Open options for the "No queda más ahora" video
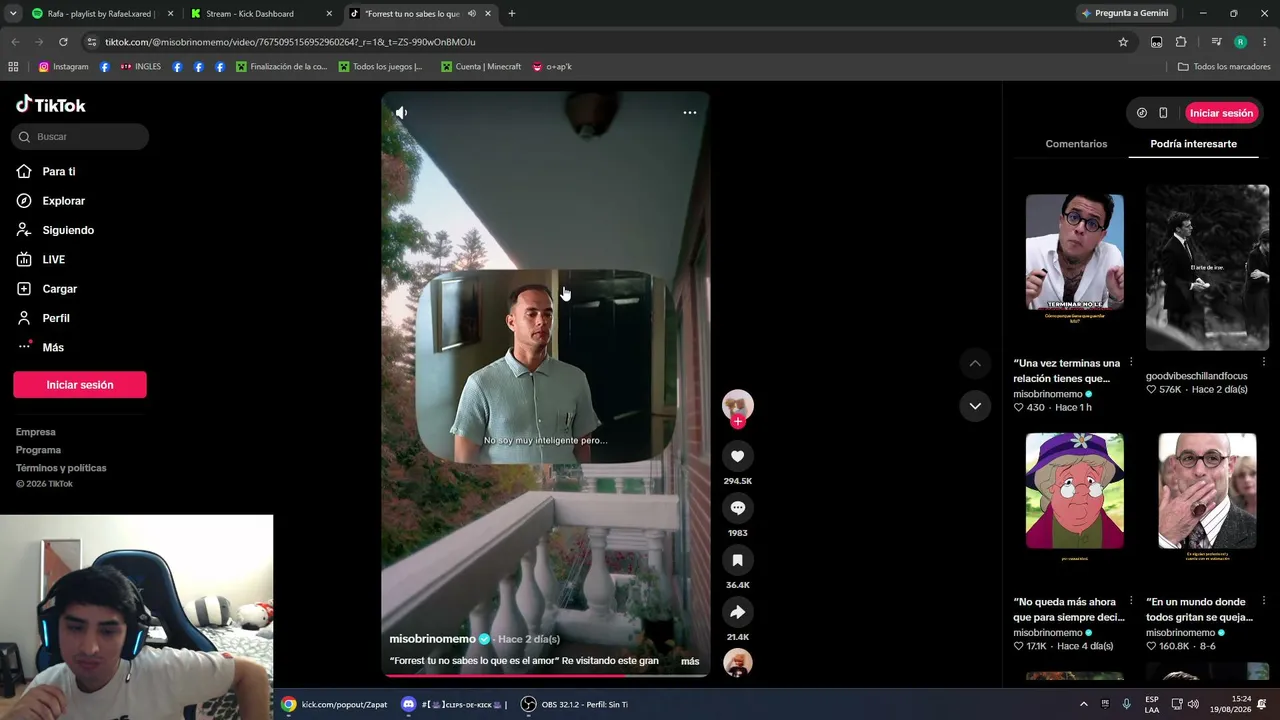Screen dimensions: 1280x720 coord(1131,601)
